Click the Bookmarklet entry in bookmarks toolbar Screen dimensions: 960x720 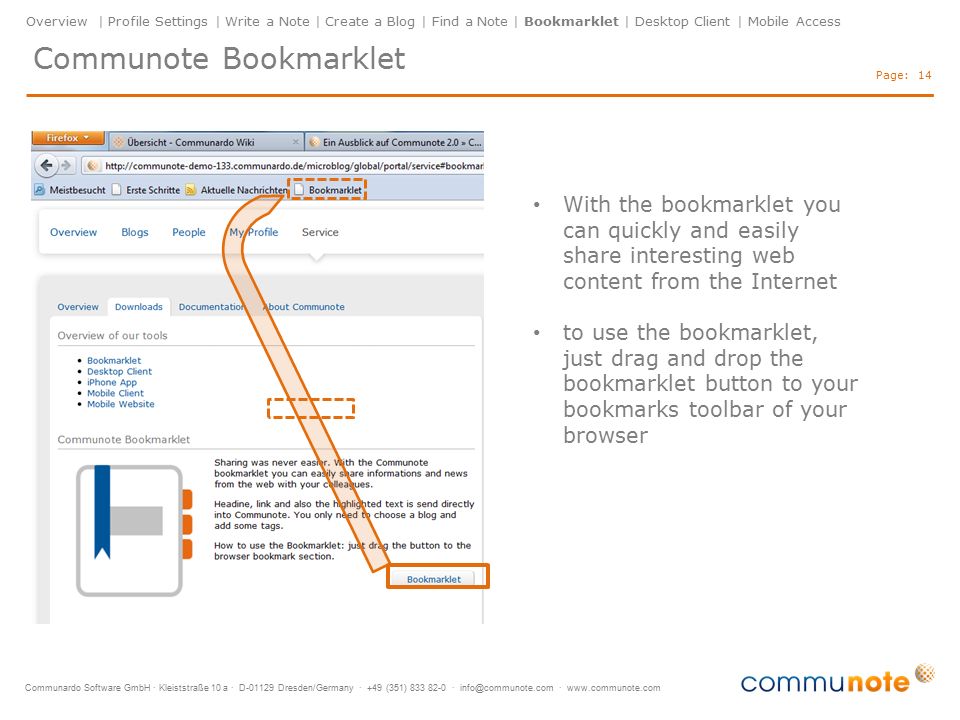coord(328,190)
